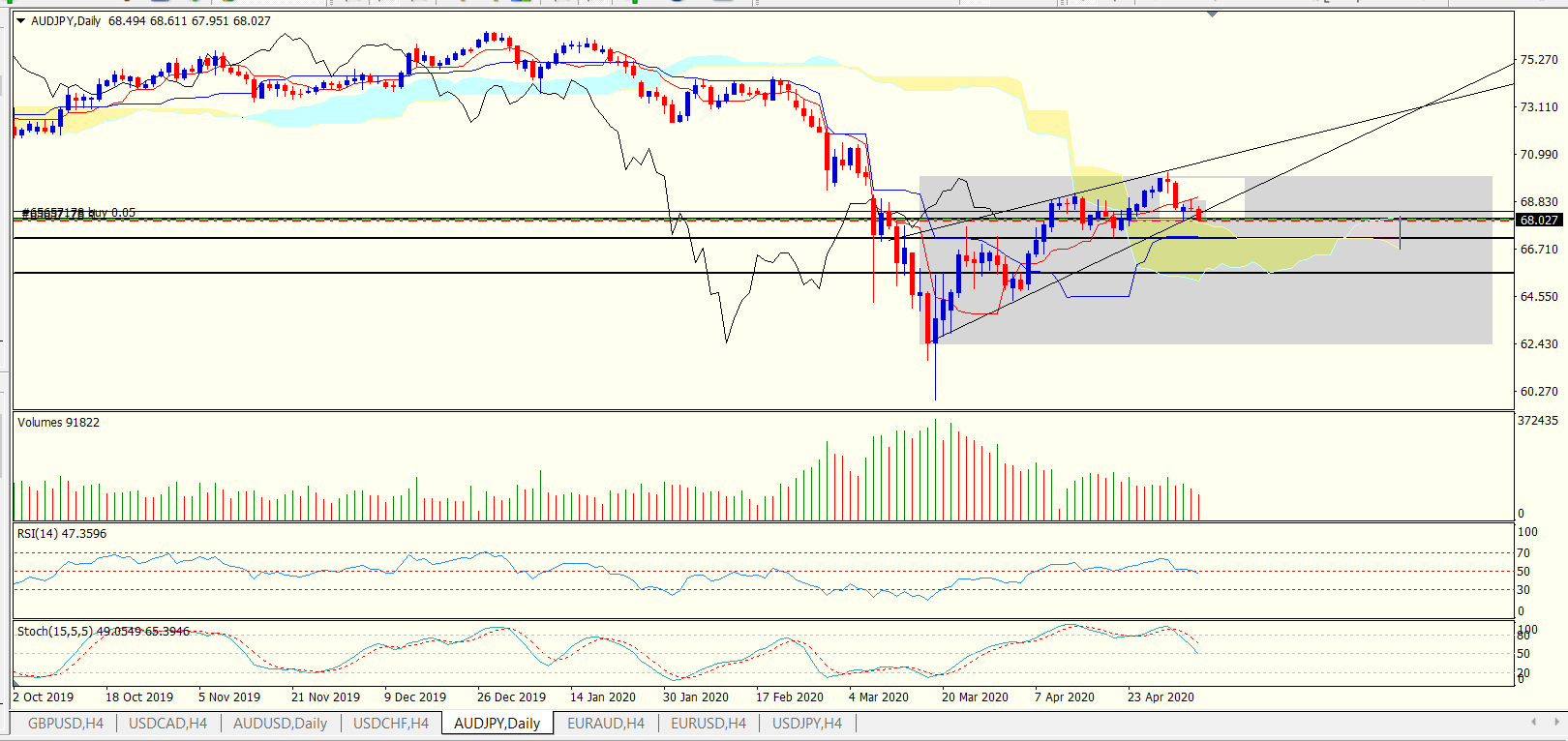This screenshot has width=1568, height=741.
Task: Click the 75.270 level on price scale
Action: coord(1539,60)
